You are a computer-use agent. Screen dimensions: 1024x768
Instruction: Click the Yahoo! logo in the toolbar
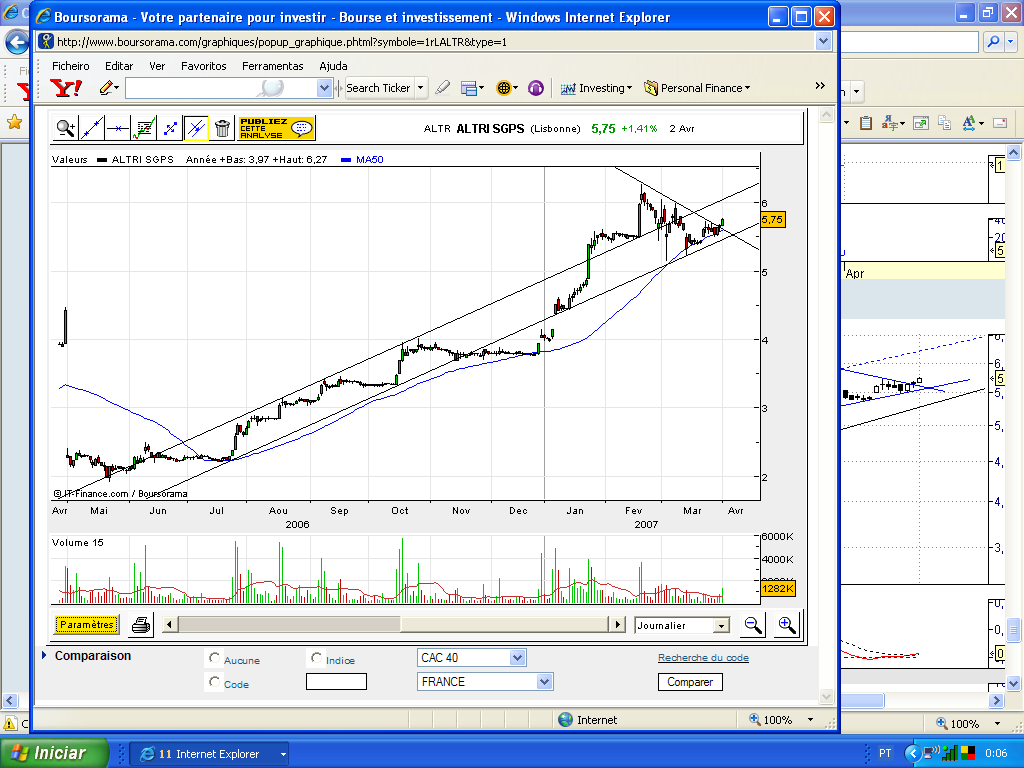66,88
